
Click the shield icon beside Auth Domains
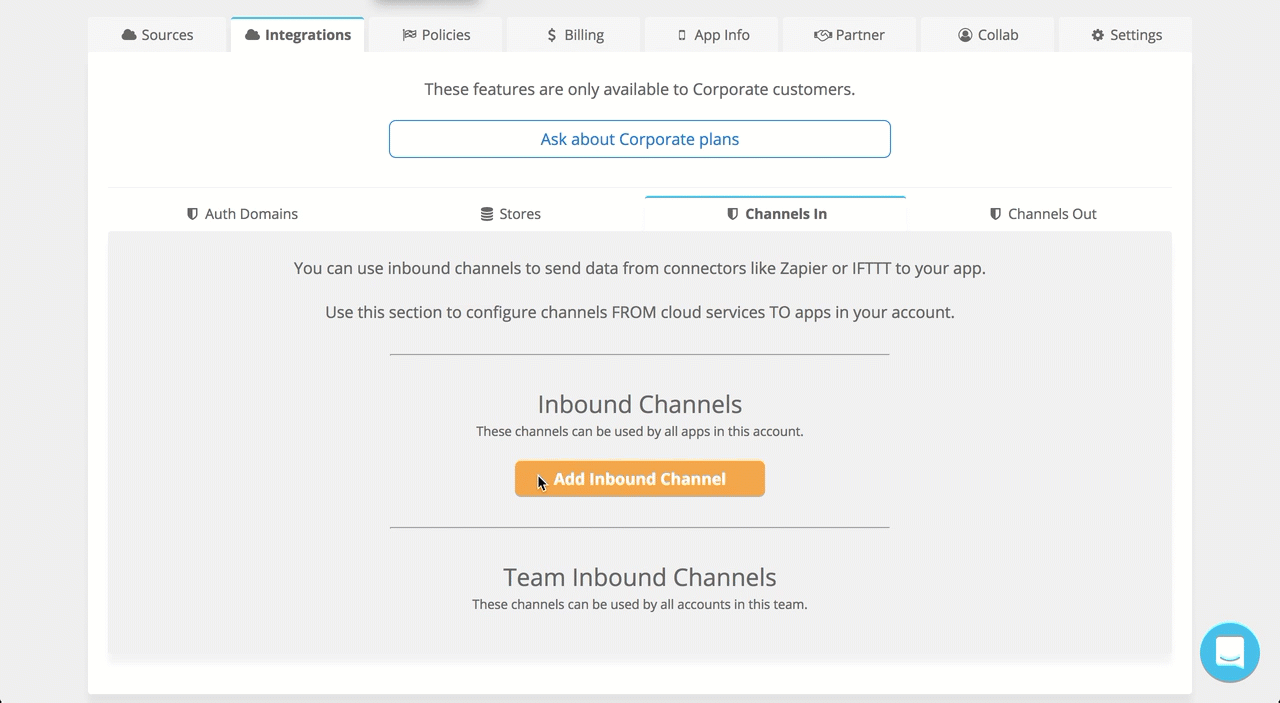tap(193, 214)
